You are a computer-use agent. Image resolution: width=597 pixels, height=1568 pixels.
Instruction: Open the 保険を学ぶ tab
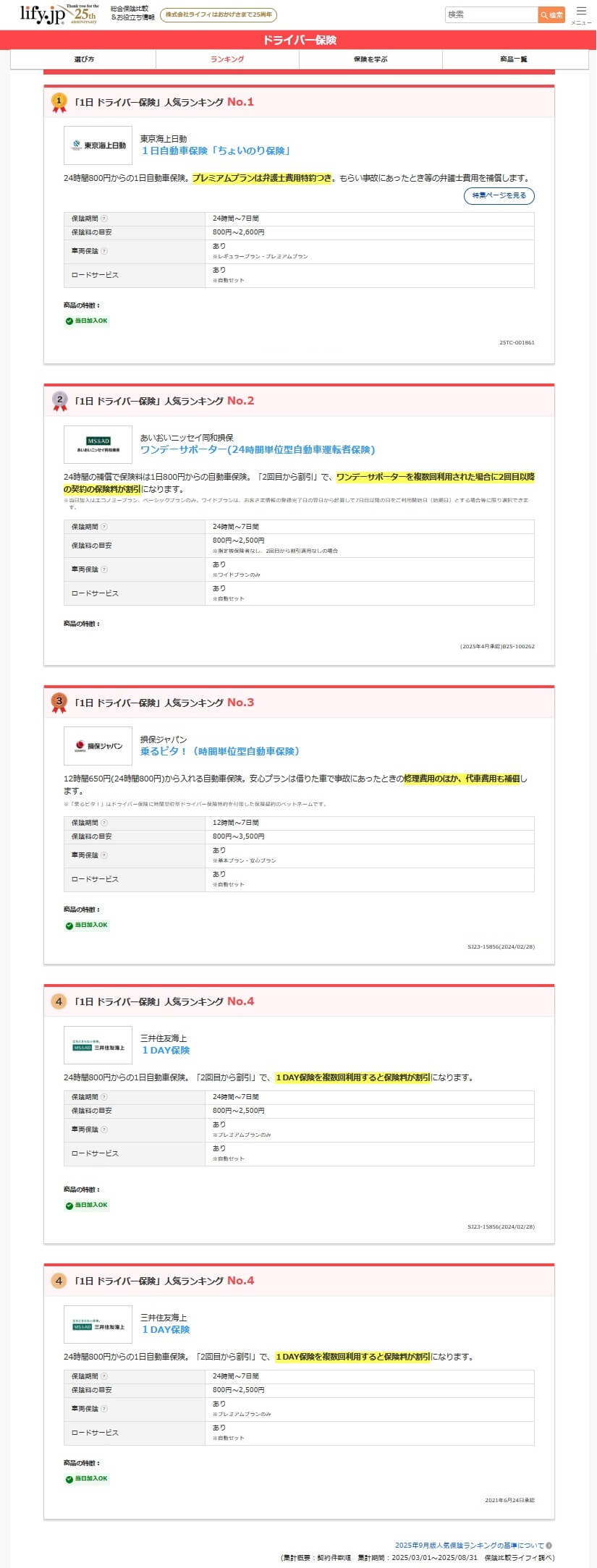coord(371,59)
